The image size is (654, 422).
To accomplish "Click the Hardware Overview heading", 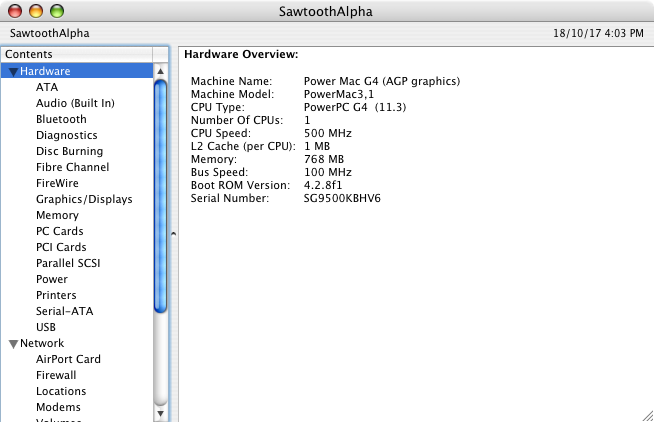I will click(241, 54).
